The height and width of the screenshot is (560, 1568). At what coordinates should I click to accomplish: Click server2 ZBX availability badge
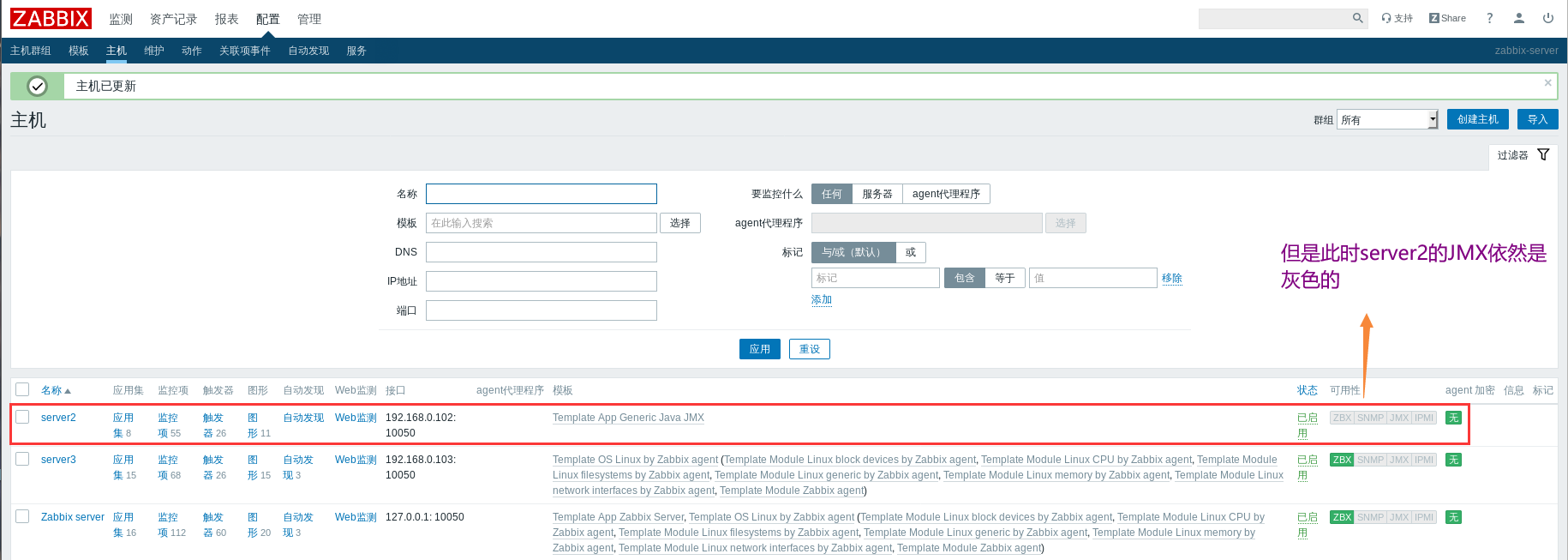(1342, 418)
